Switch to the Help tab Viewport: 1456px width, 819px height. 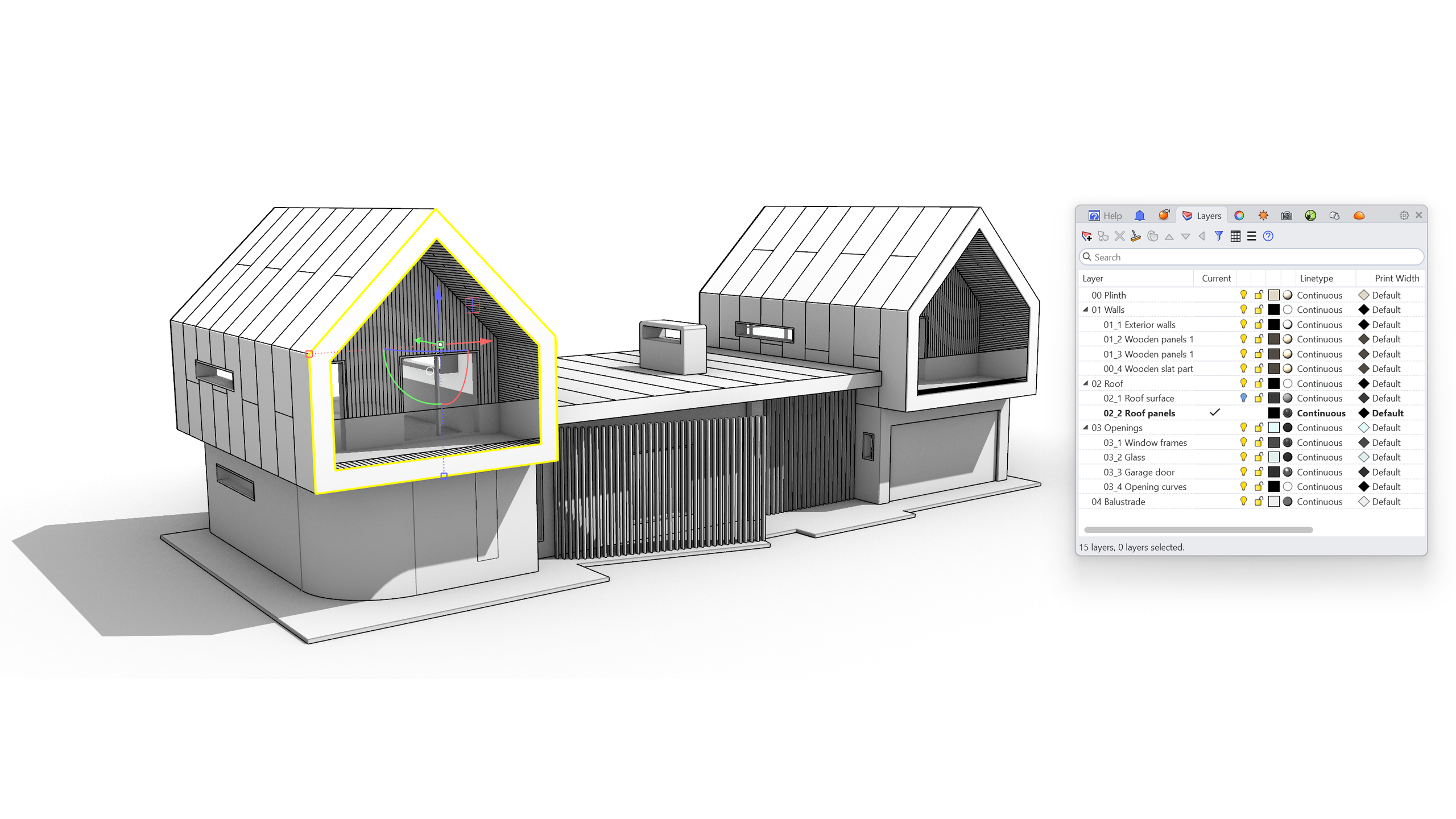coord(1105,216)
